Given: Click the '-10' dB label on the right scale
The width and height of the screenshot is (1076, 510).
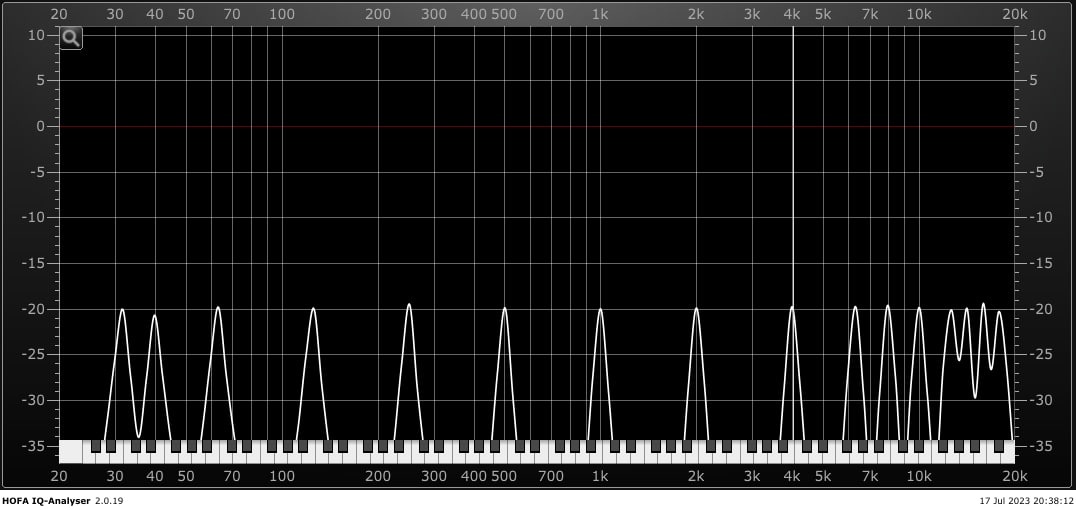Looking at the screenshot, I should click(x=1041, y=218).
